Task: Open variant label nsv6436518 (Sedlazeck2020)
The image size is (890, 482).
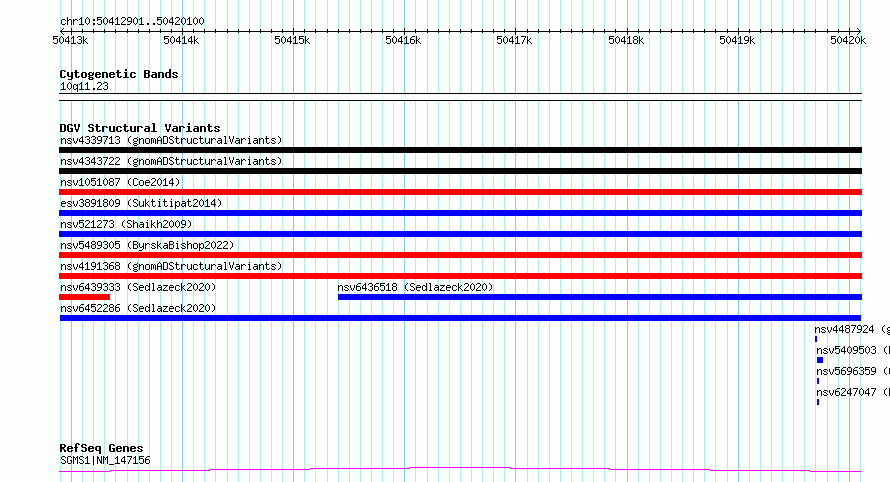Action: pyautogui.click(x=415, y=287)
